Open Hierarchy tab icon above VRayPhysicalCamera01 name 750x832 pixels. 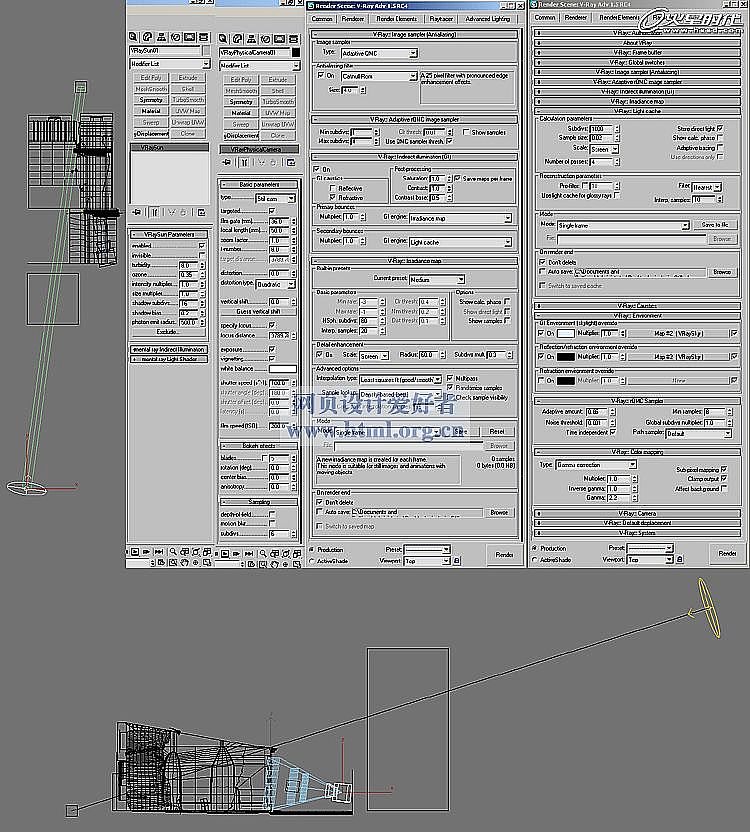click(252, 39)
